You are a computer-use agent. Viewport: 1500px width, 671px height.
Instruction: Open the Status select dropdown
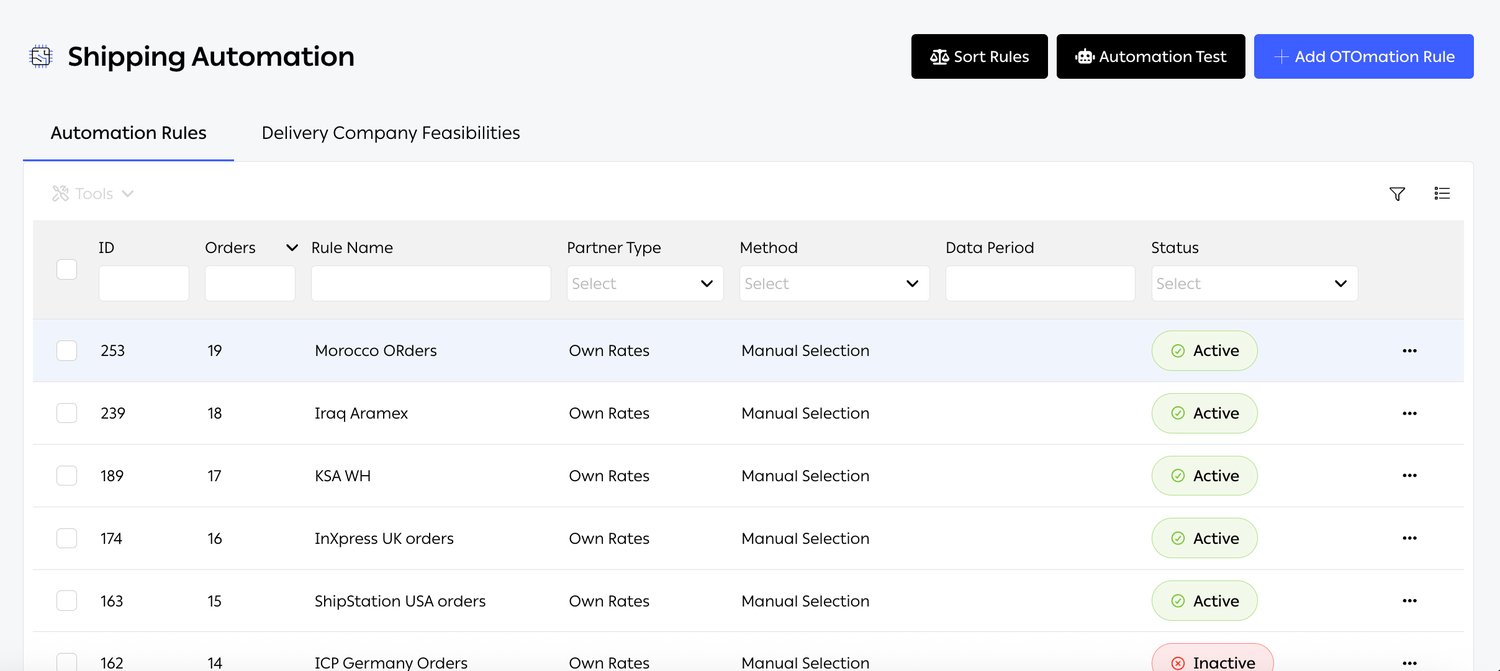click(1254, 284)
